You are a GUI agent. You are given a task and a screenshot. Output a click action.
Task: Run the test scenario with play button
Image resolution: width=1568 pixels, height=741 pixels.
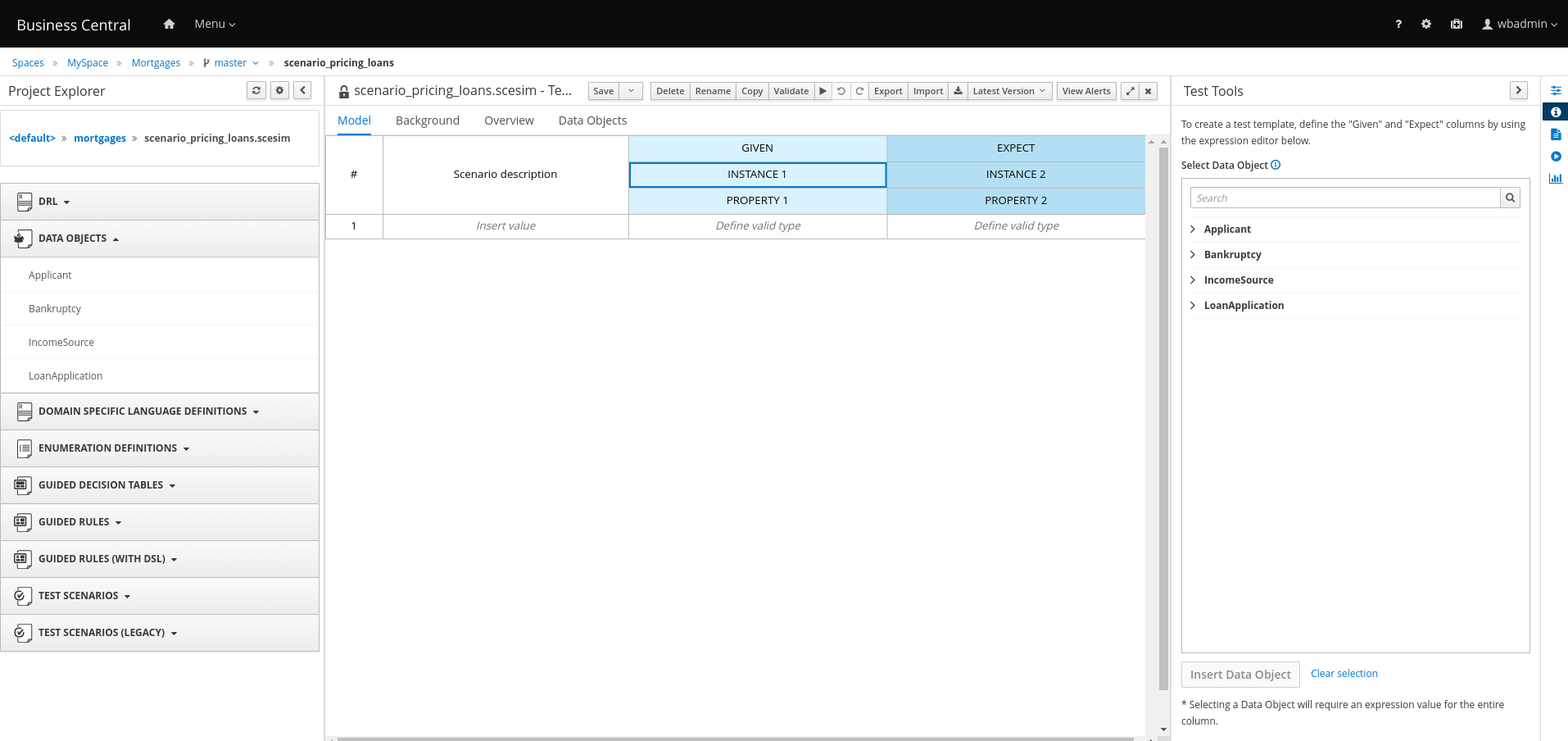[x=823, y=91]
